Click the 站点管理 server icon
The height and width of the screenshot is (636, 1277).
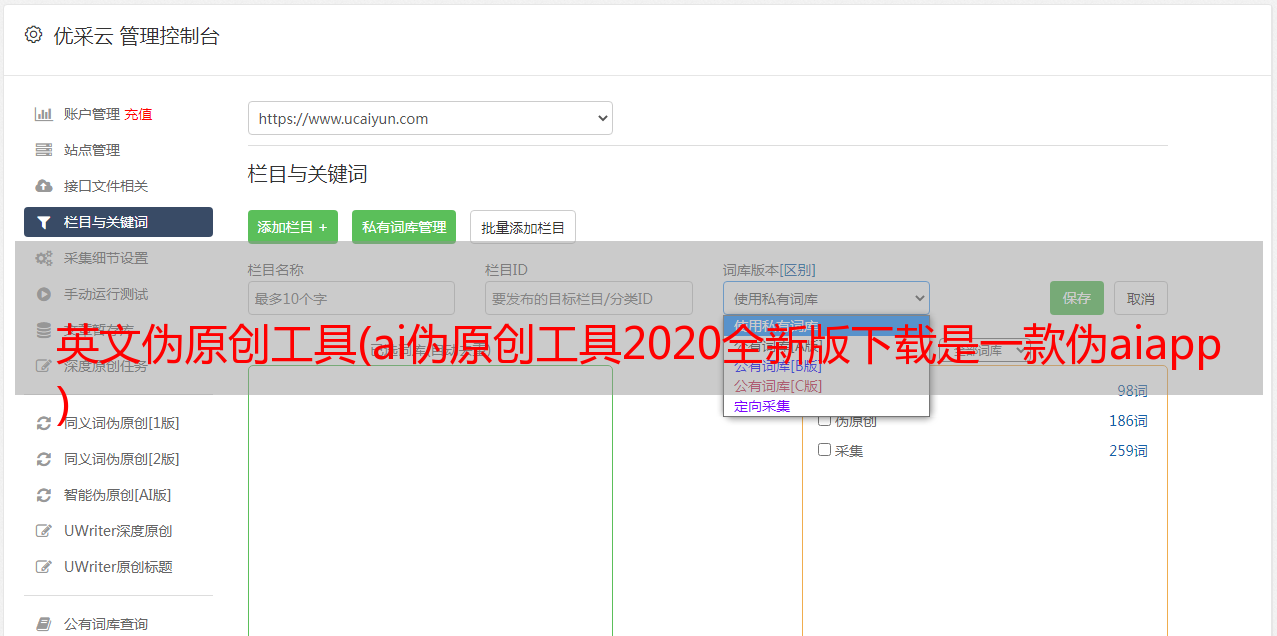click(44, 150)
